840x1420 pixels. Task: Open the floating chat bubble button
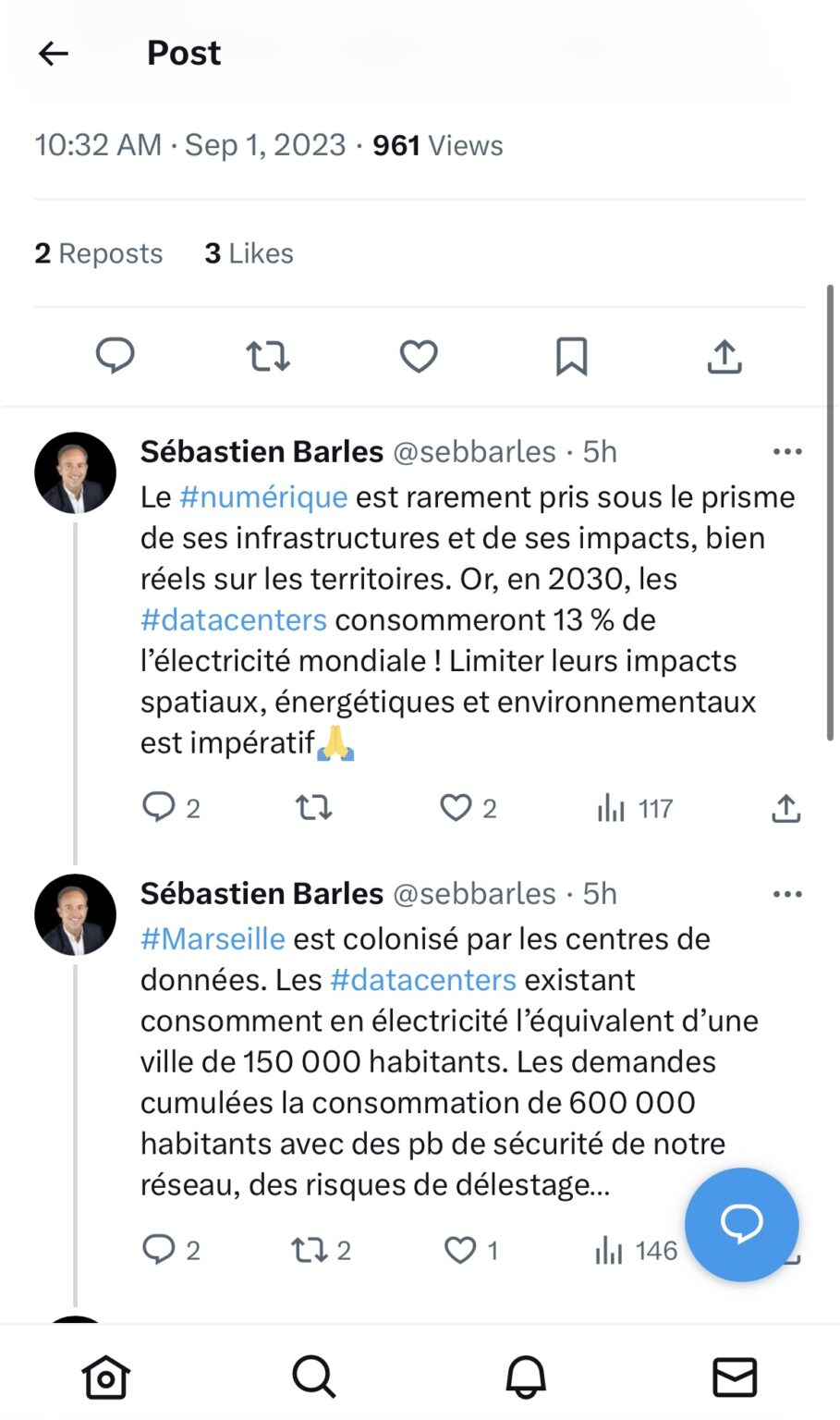click(x=741, y=1224)
